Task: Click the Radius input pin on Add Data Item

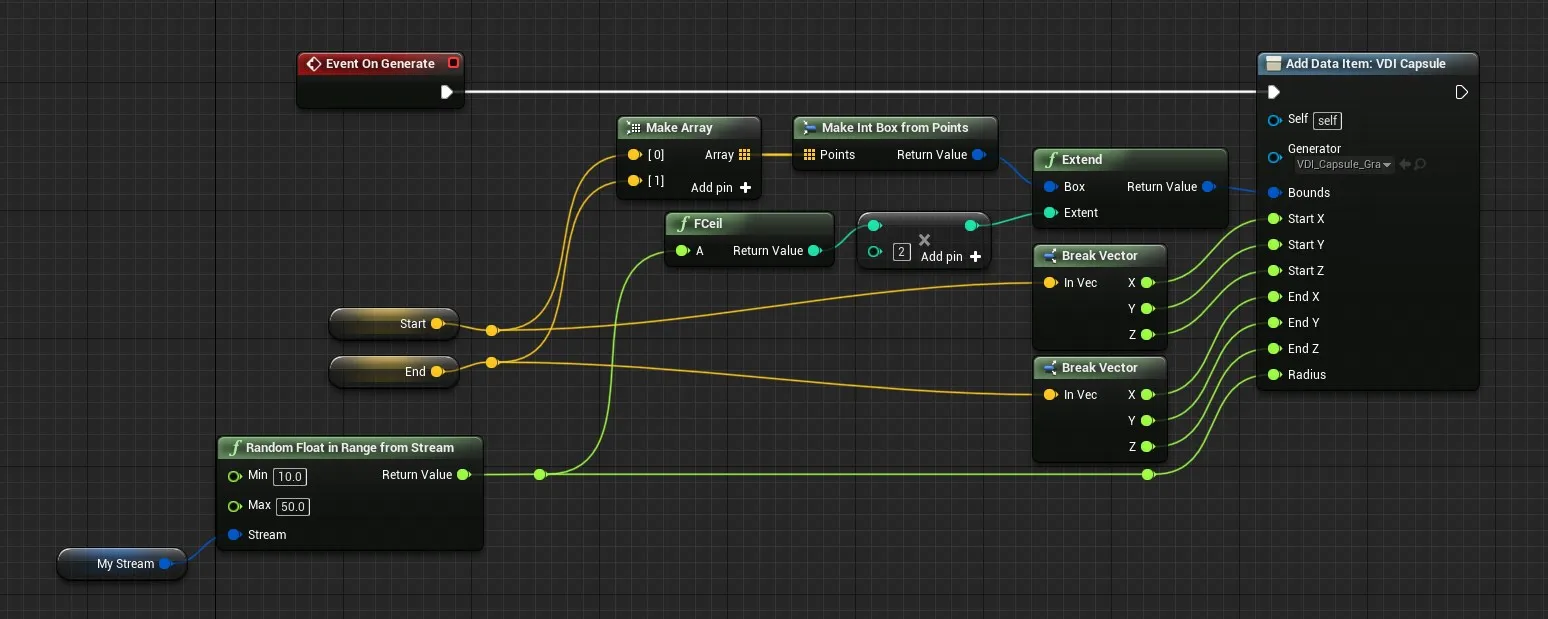Action: [x=1274, y=375]
